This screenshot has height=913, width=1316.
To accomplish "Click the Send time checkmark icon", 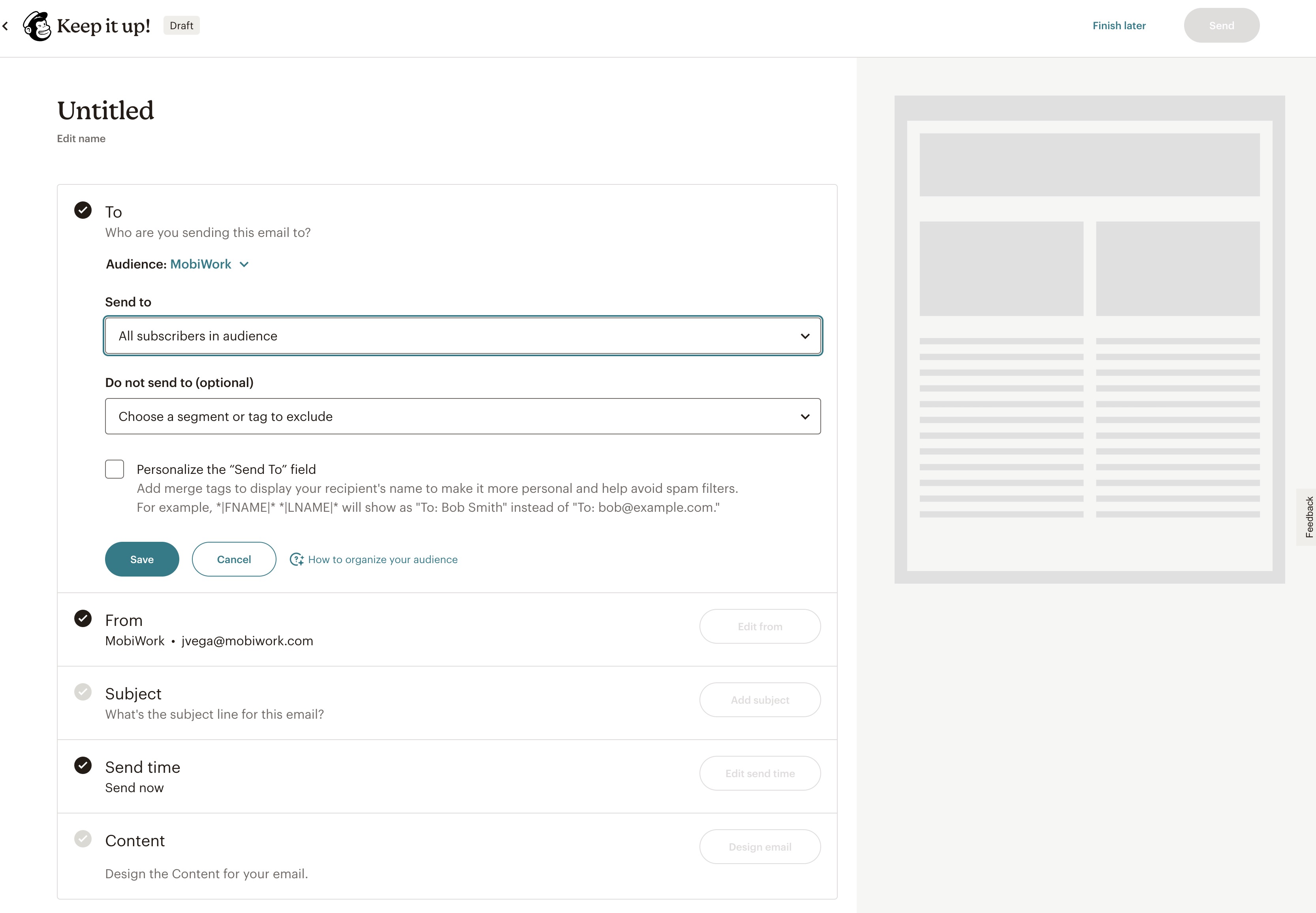I will [83, 765].
